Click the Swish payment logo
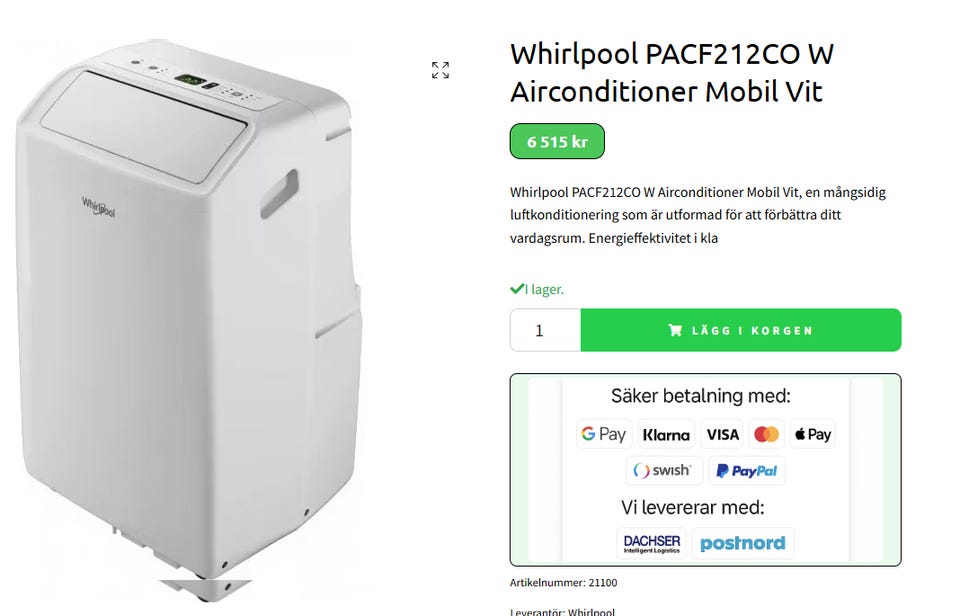The height and width of the screenshot is (616, 960). pos(664,470)
